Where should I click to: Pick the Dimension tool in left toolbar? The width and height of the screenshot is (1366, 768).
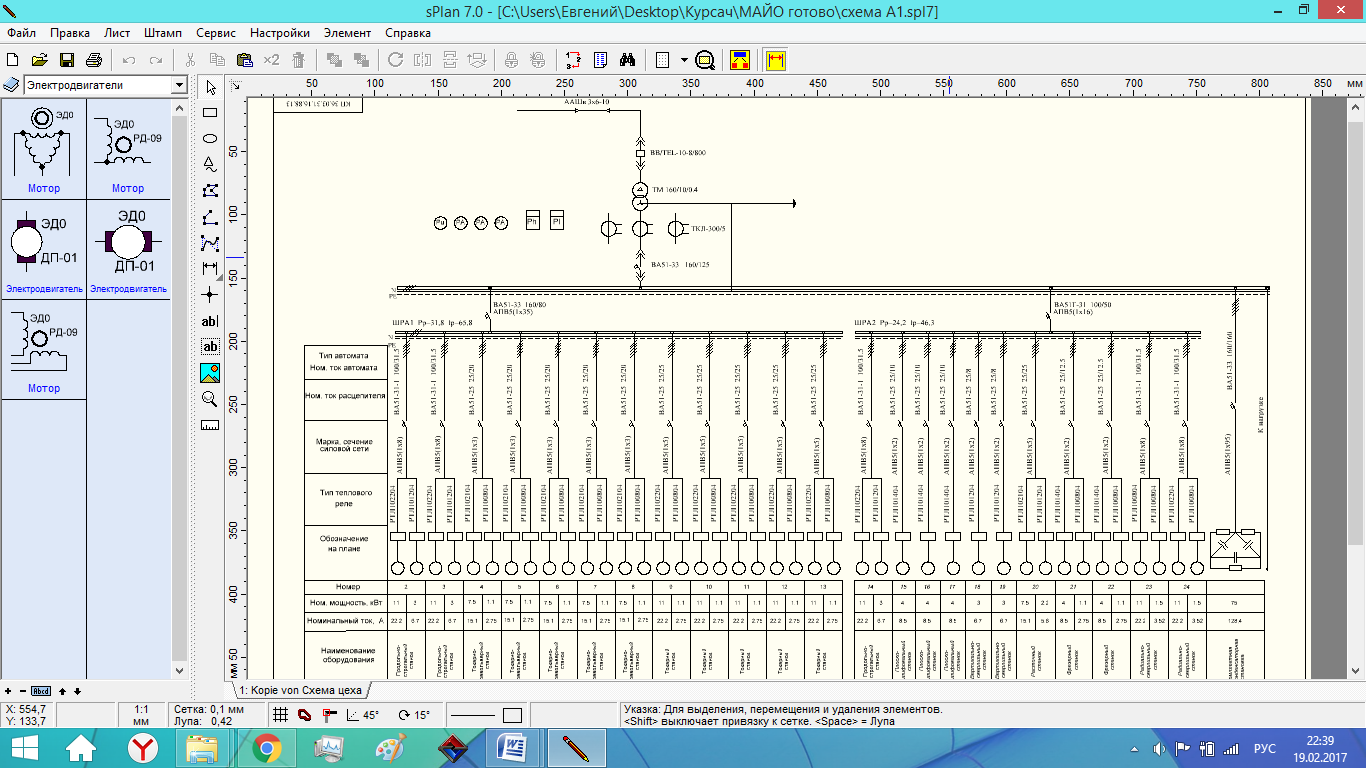[x=210, y=268]
